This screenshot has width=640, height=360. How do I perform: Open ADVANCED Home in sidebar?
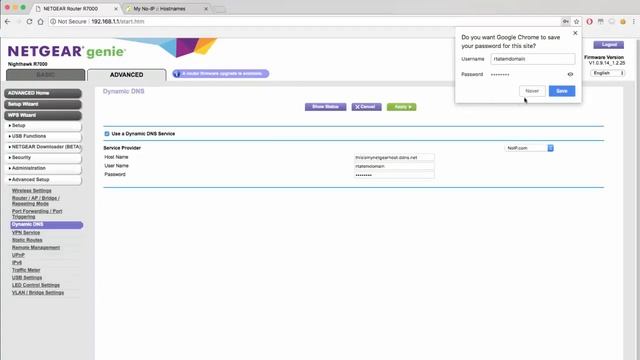[x=43, y=93]
